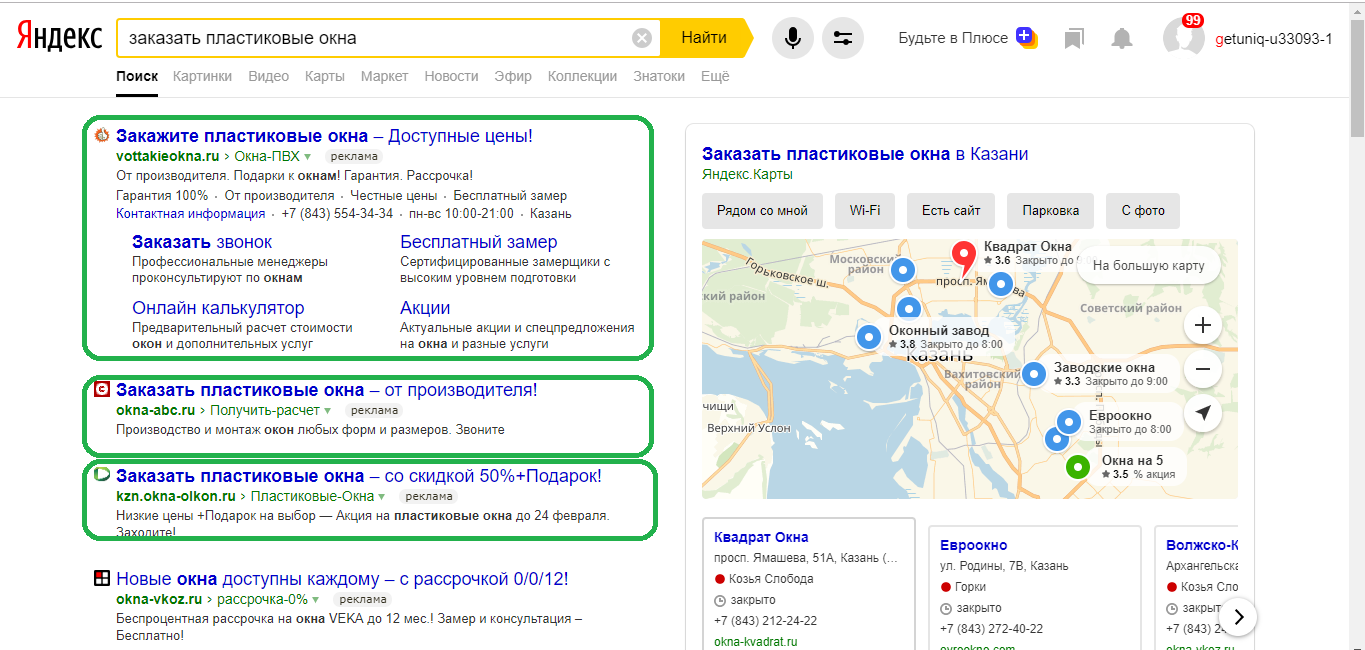The width and height of the screenshot is (1365, 650).
Task: Expand dropdown arrow next to Получить-расчет
Action: coord(329,411)
